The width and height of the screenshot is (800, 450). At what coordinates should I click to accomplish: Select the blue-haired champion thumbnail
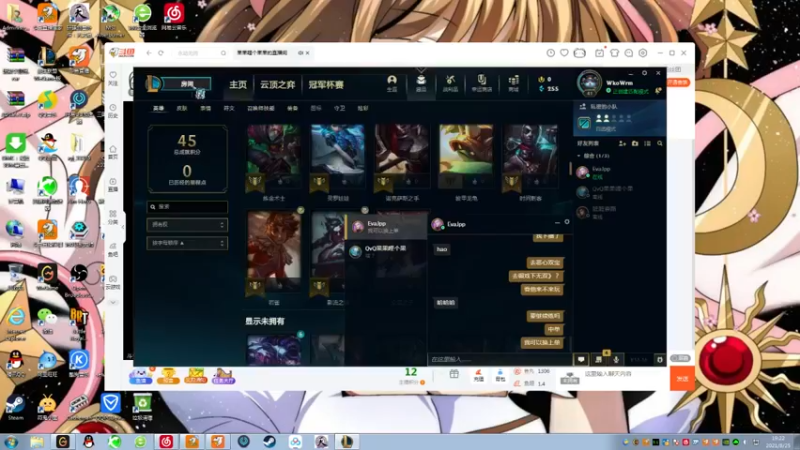tap(338, 158)
